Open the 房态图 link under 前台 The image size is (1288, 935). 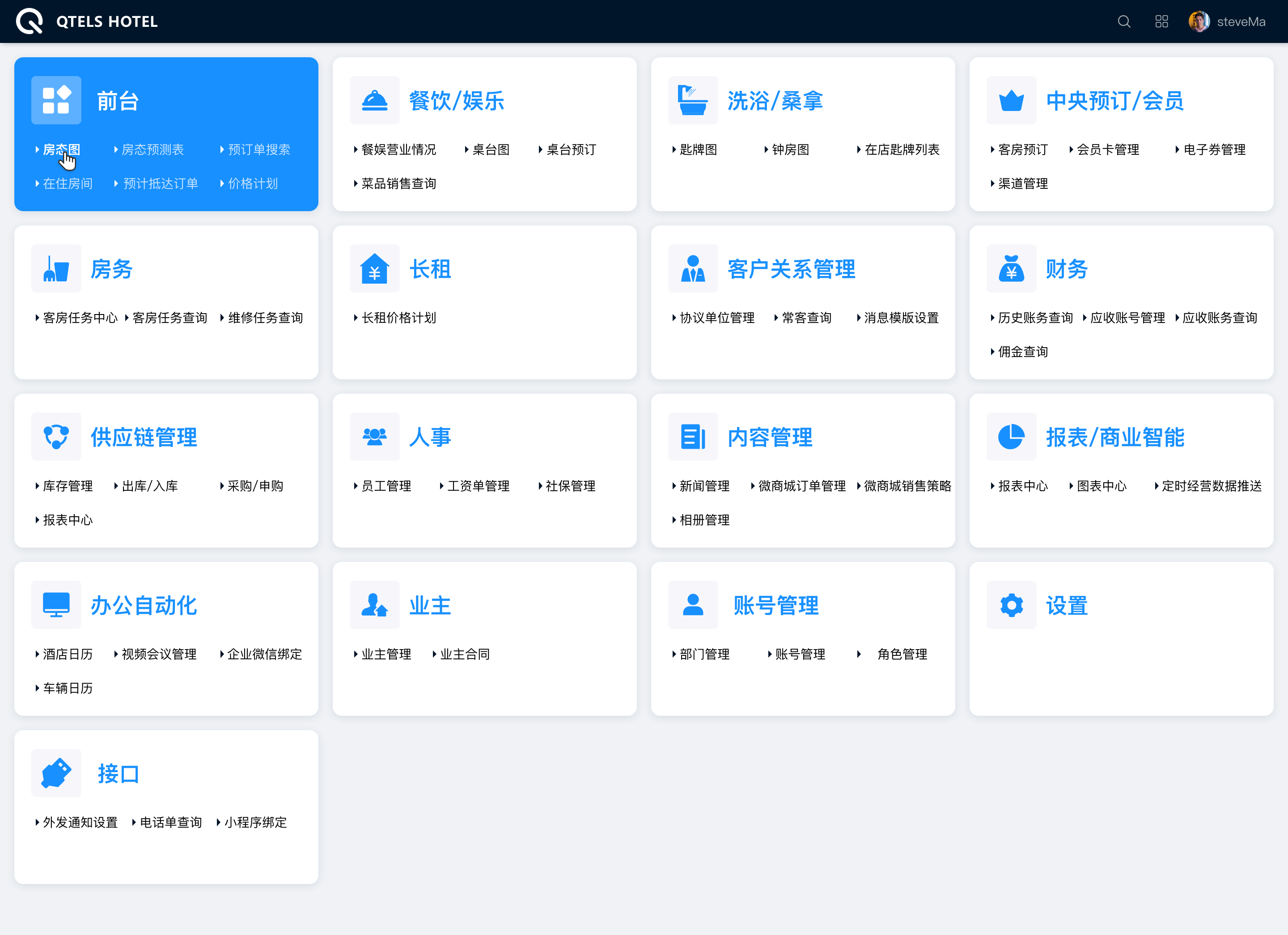point(61,149)
